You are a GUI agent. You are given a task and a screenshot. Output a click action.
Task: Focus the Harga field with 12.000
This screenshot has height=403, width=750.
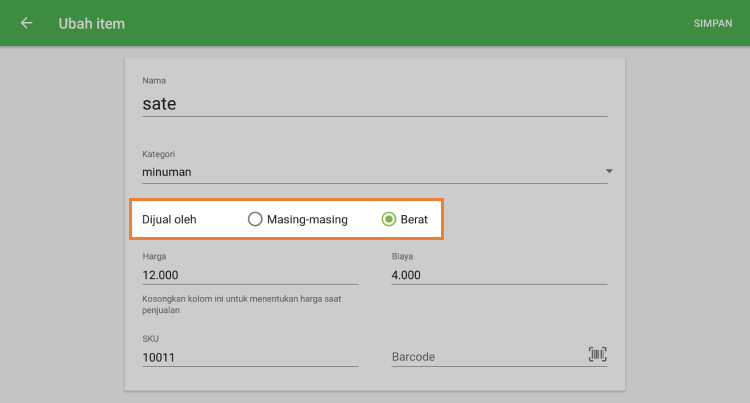250,275
